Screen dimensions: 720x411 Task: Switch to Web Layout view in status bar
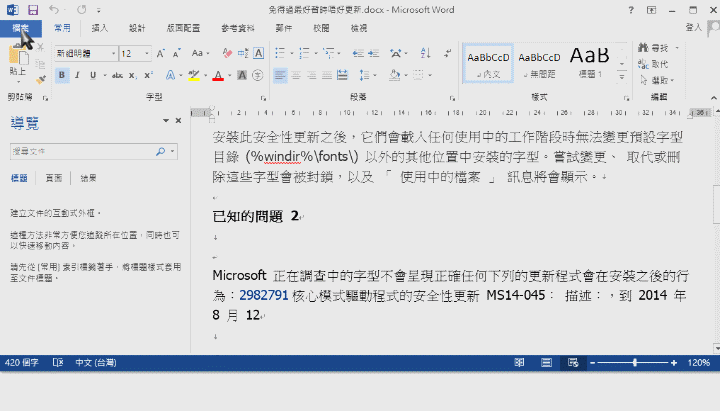coord(573,363)
